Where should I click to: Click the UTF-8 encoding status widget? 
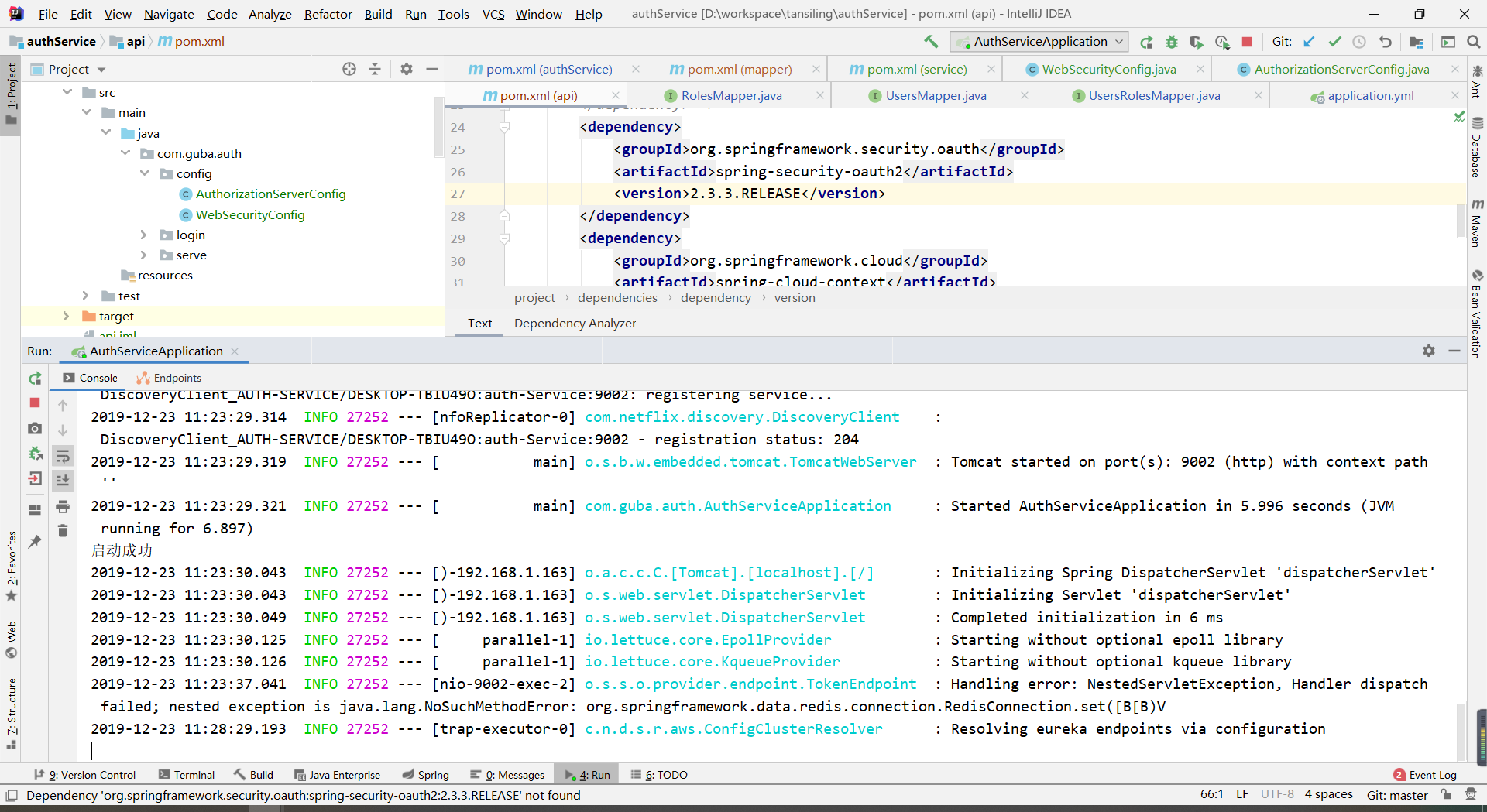tap(1277, 794)
